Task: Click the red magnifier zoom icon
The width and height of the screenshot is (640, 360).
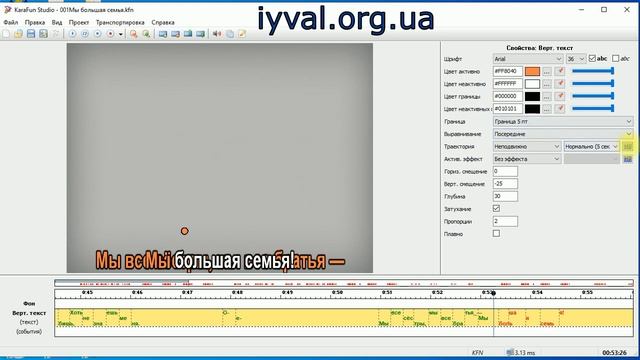Action: [133, 34]
